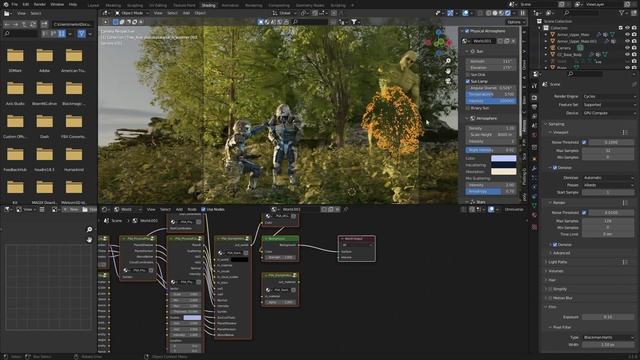Open the outliner filter dropdown
Image resolution: width=640 pixels, height=360 pixels.
[x=623, y=13]
